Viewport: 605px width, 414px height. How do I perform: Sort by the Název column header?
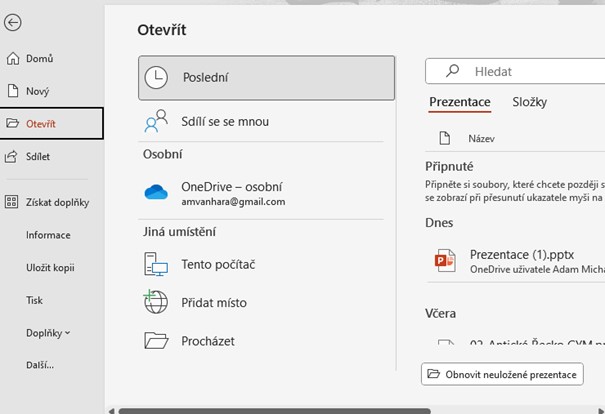click(482, 139)
